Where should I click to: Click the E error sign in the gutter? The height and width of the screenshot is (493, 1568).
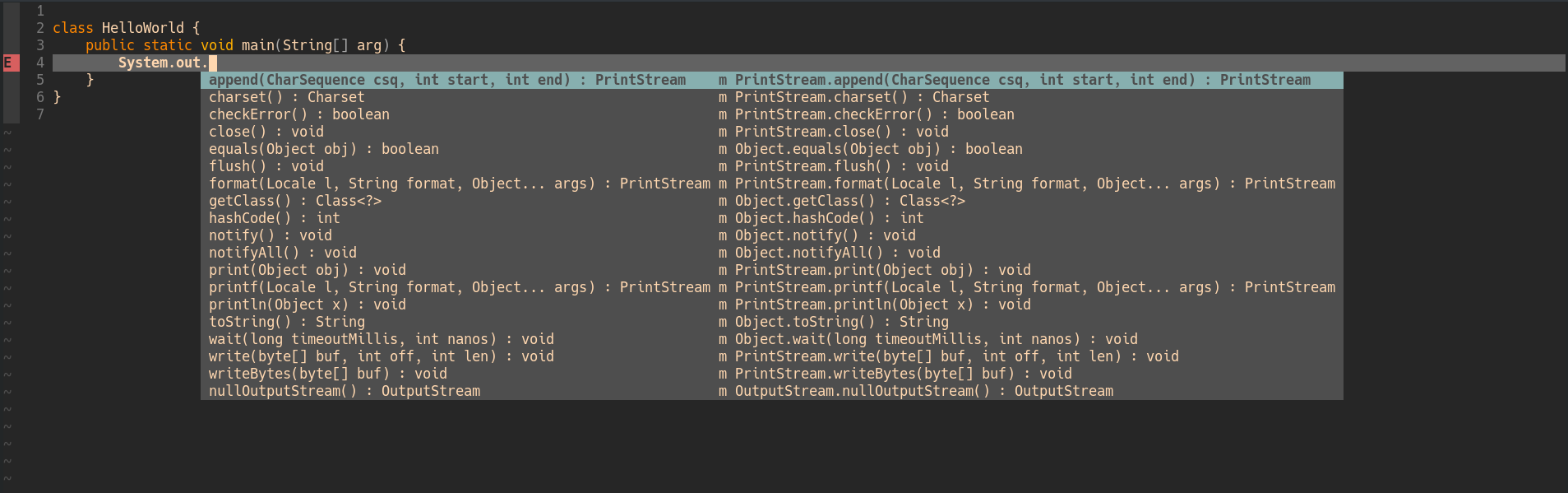(x=8, y=62)
